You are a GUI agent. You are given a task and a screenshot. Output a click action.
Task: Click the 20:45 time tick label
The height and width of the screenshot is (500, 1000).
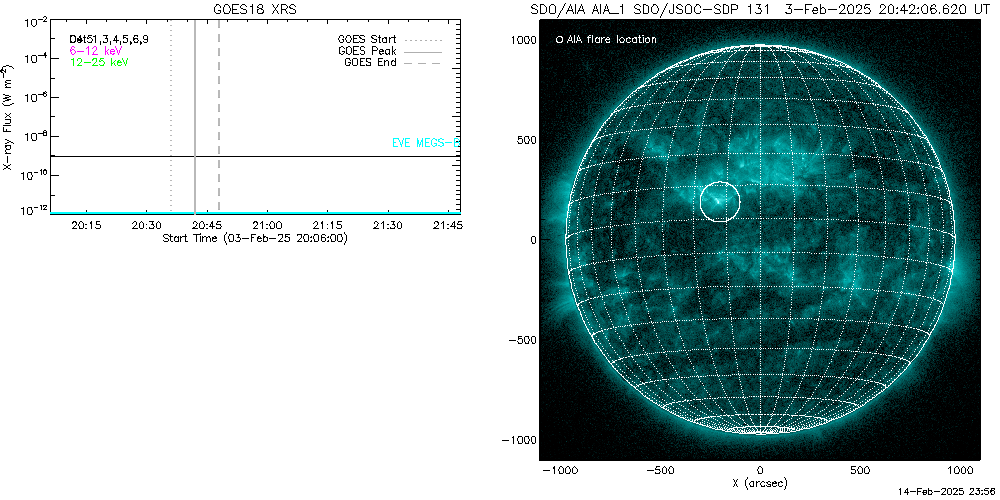coord(207,225)
